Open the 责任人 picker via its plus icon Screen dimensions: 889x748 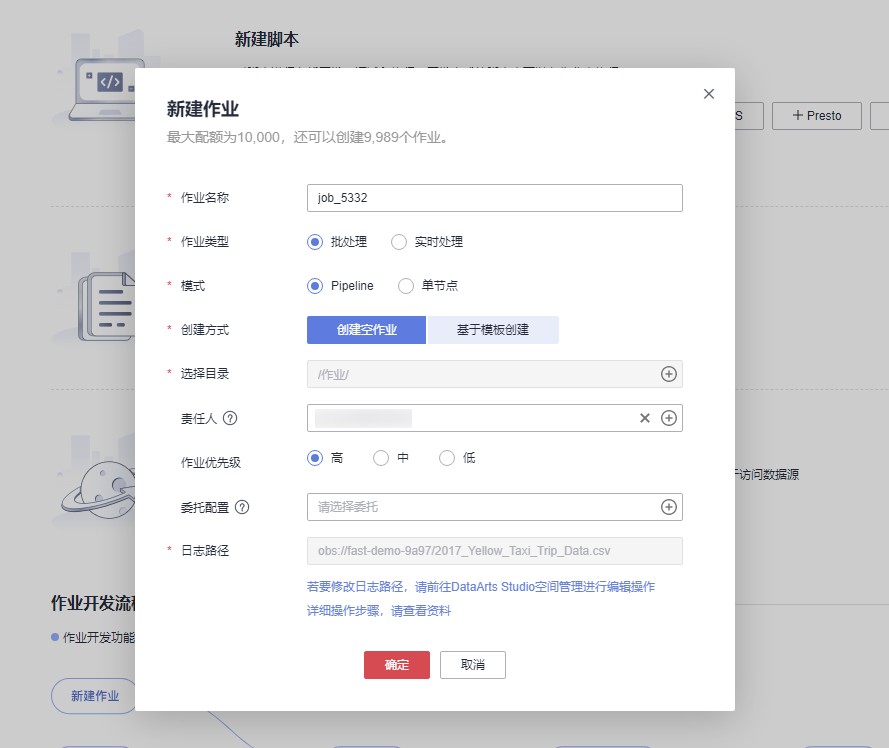click(x=669, y=418)
